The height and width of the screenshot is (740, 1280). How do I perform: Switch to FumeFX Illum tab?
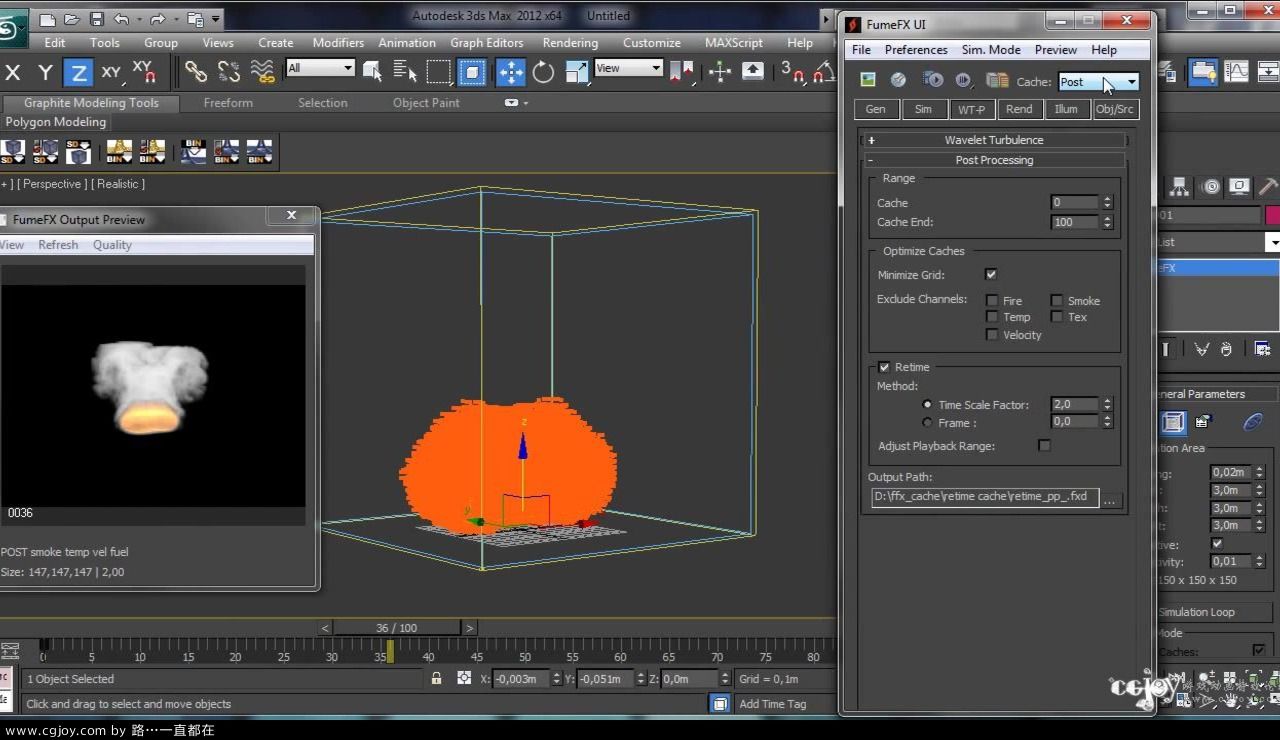[x=1066, y=109]
